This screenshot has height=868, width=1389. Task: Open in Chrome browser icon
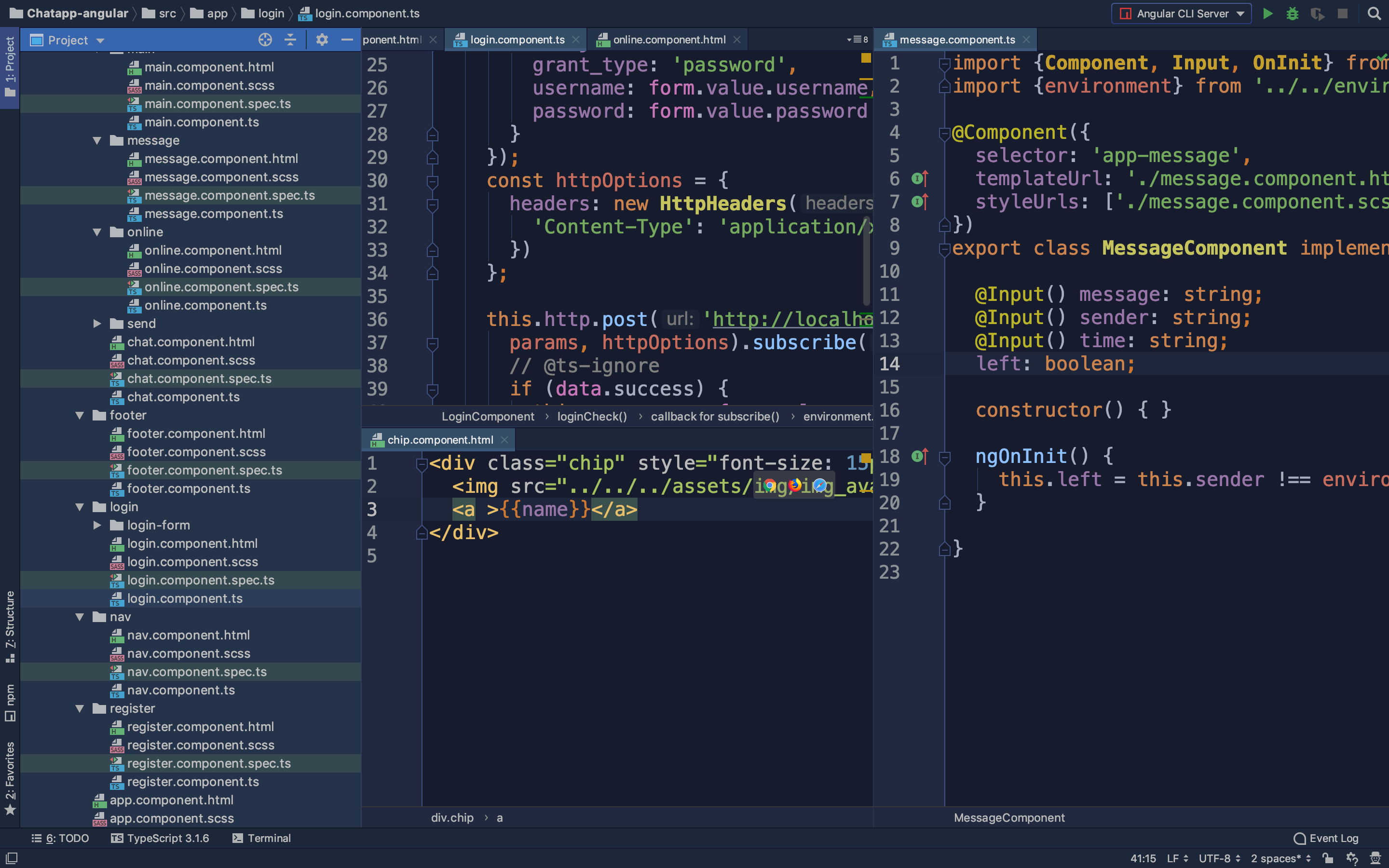[x=770, y=486]
